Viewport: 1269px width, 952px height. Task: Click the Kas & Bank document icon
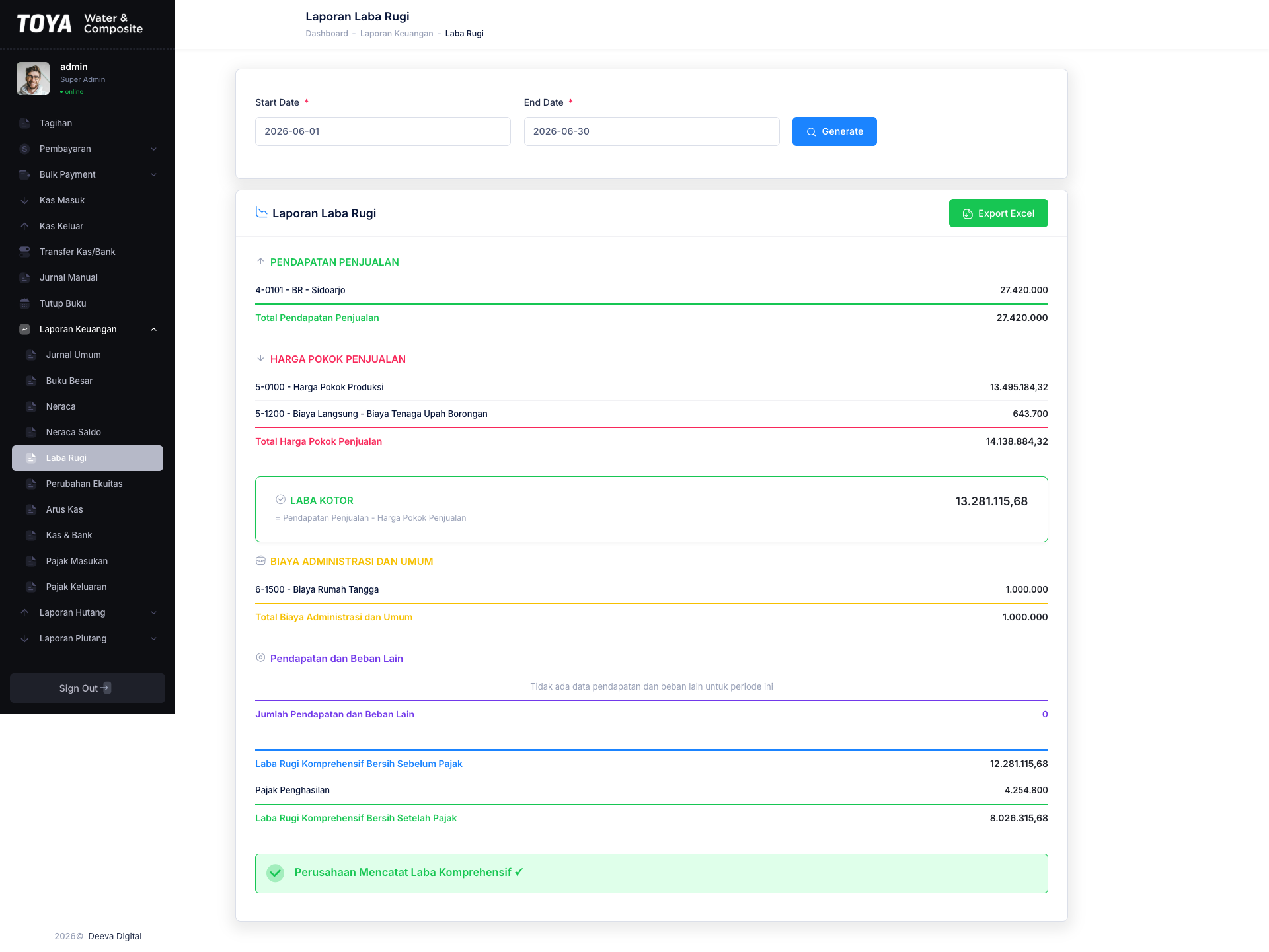coord(31,535)
